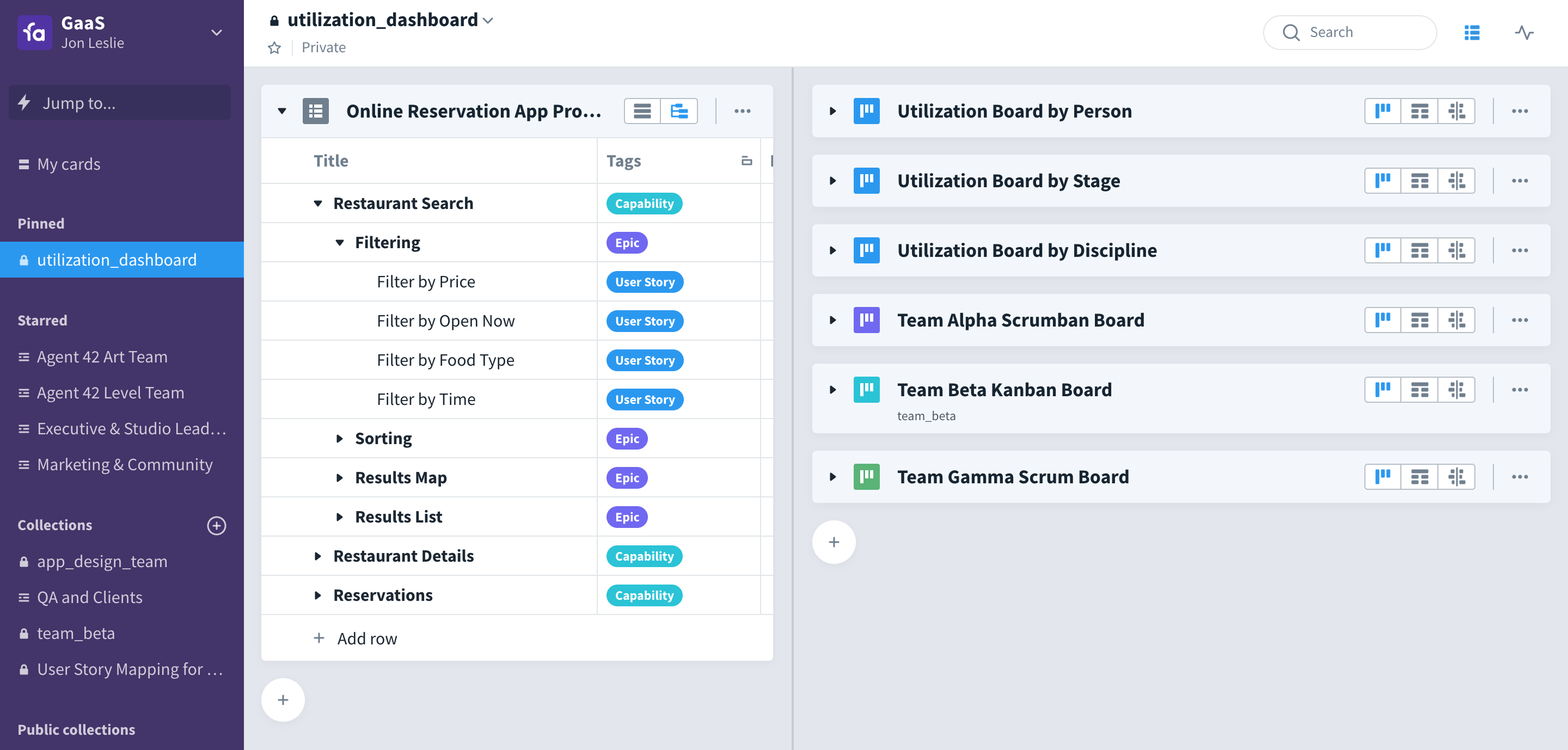Click the Epic tag on the Filtering row
This screenshot has height=750, width=1568.
click(626, 242)
